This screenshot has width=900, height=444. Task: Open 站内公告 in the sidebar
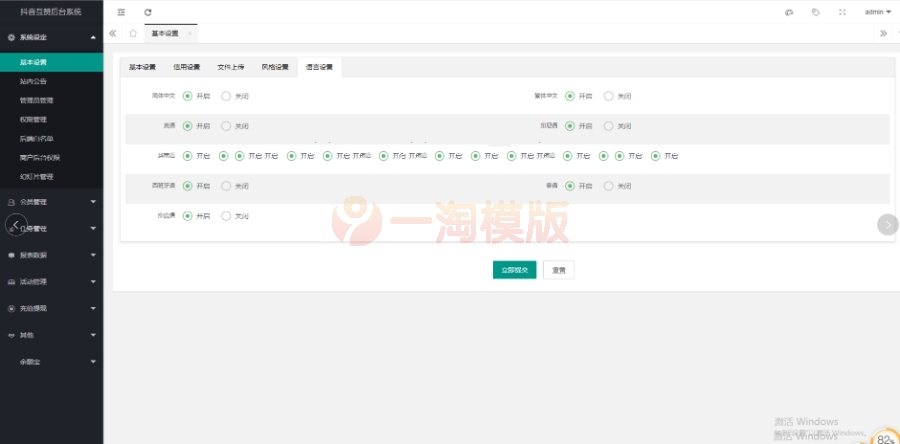(x=52, y=81)
